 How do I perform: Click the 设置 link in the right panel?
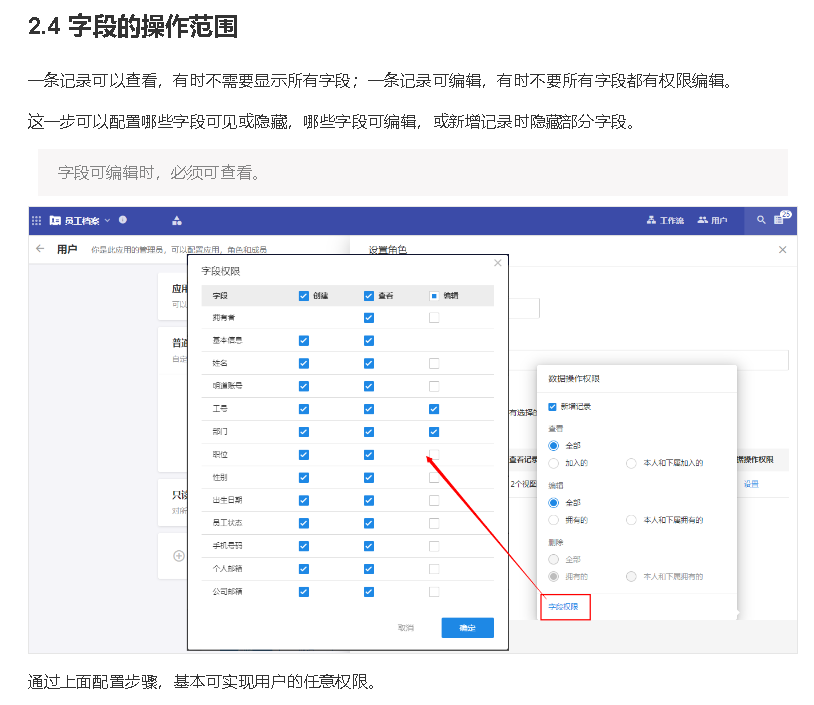tap(753, 482)
